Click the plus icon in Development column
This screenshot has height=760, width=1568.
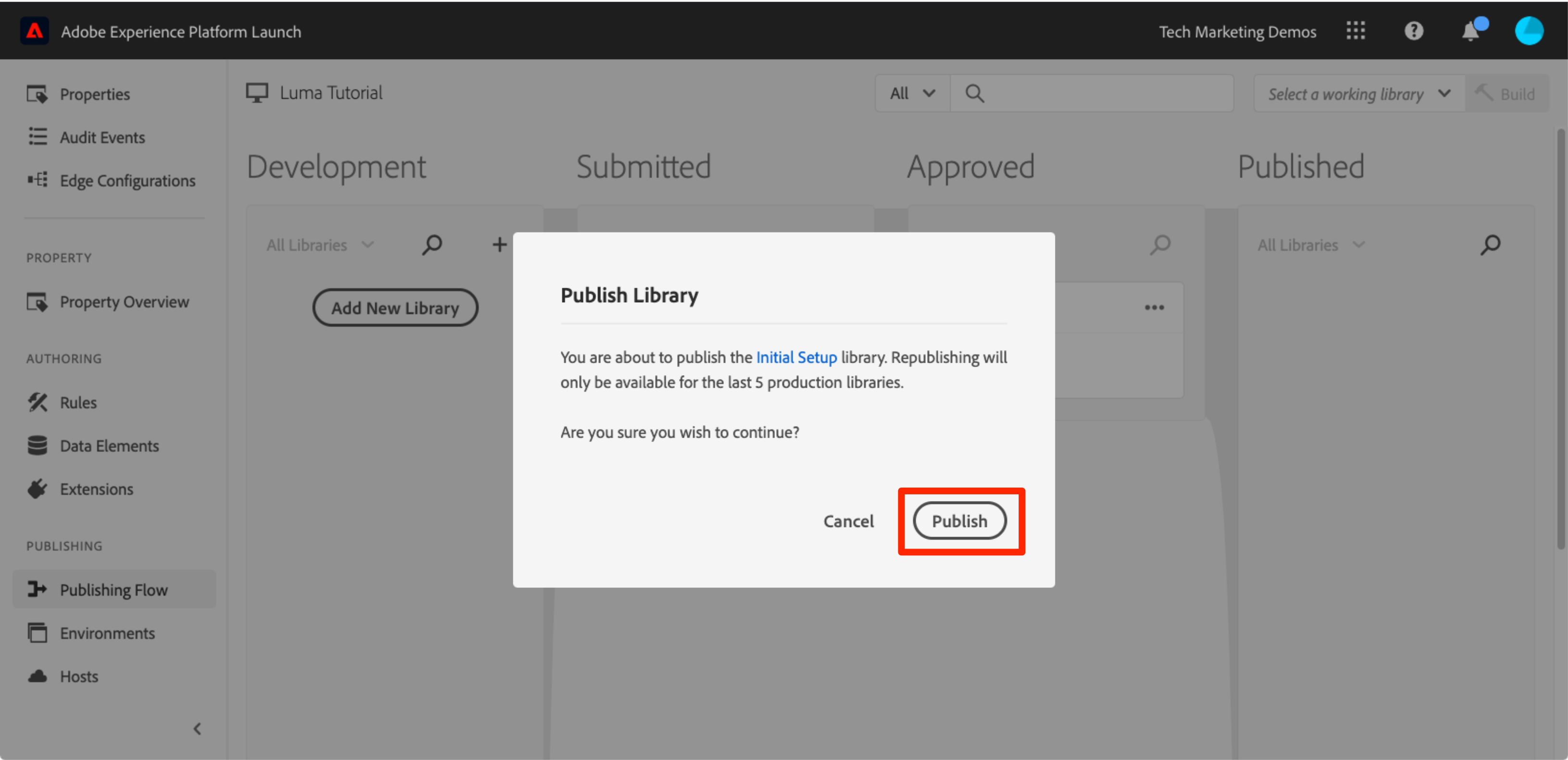coord(499,245)
